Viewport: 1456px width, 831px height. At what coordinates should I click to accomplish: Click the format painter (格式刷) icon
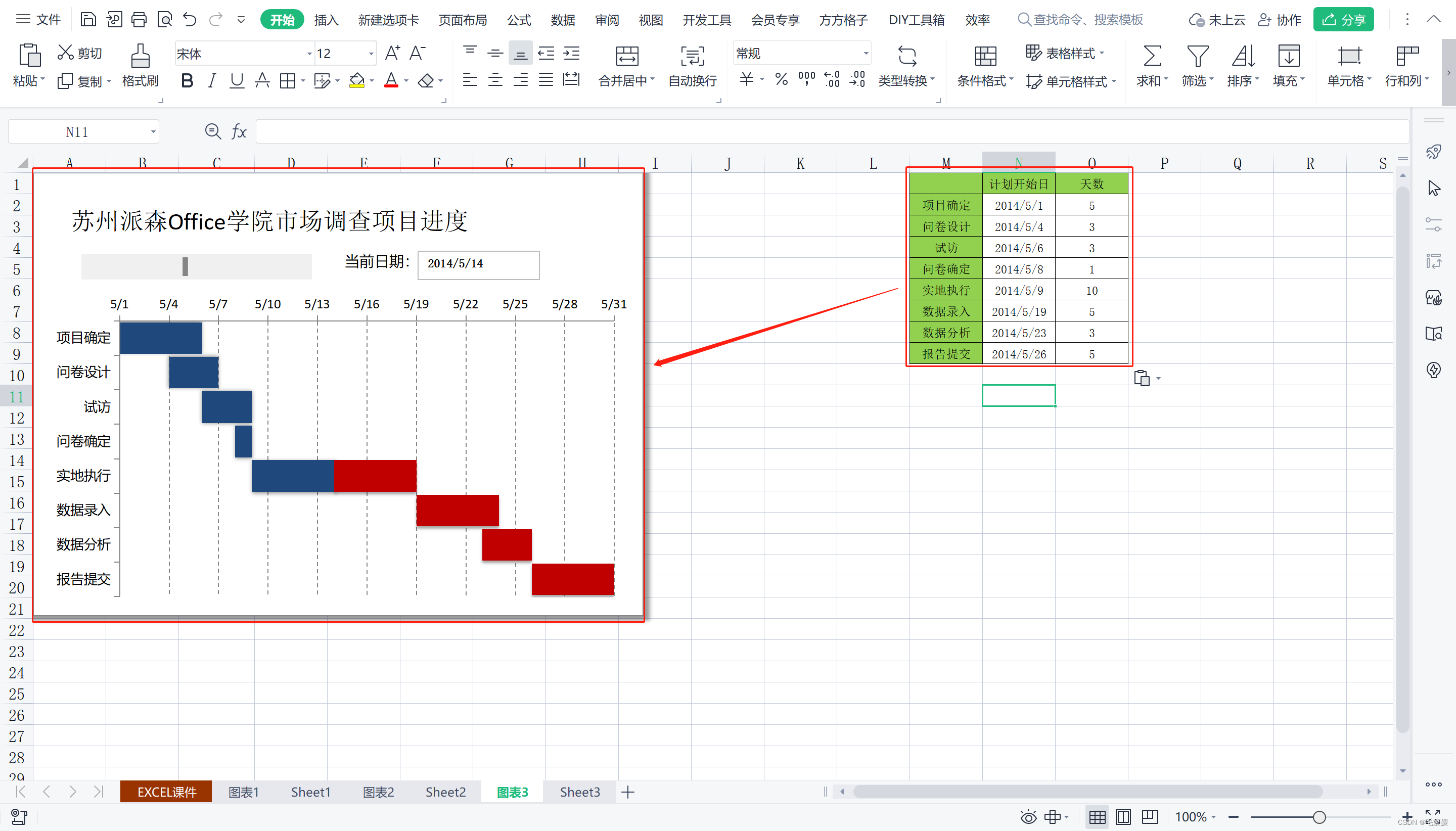click(140, 56)
